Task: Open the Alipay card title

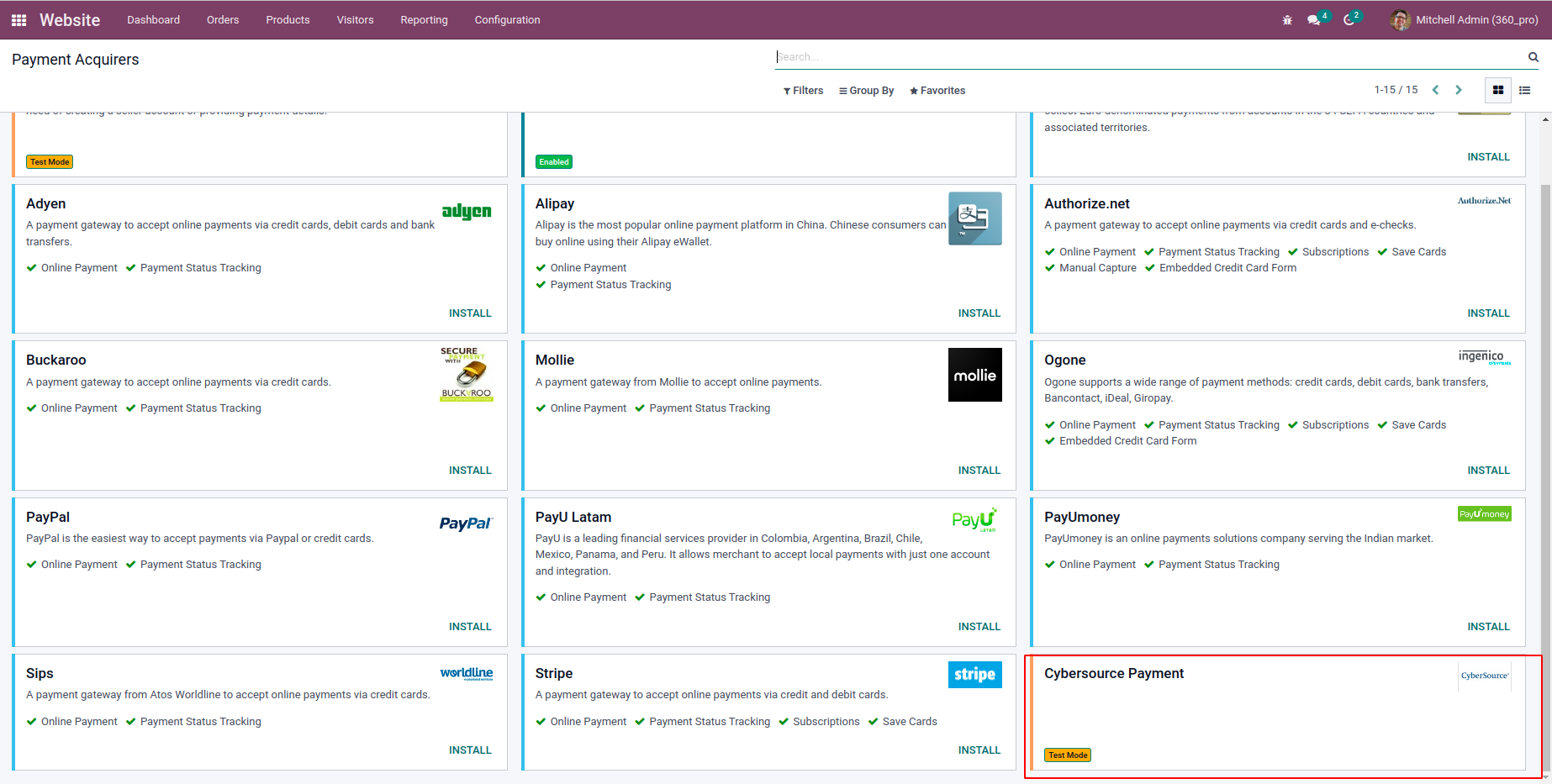Action: (555, 204)
